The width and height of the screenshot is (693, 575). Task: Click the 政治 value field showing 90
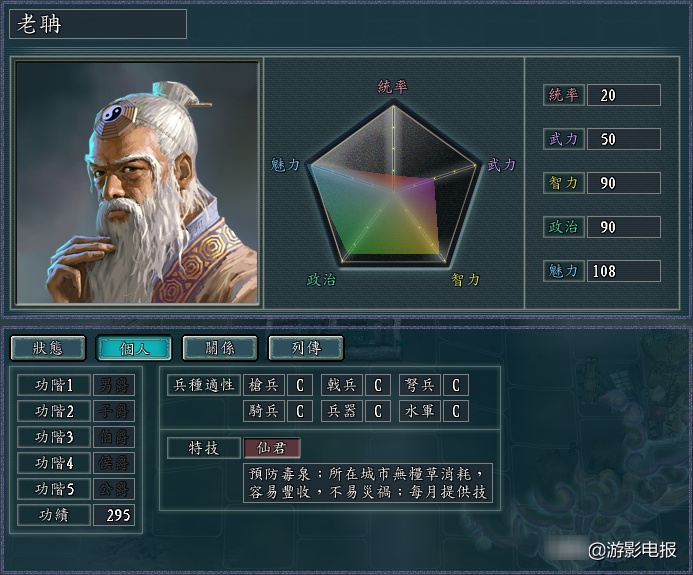[x=624, y=227]
